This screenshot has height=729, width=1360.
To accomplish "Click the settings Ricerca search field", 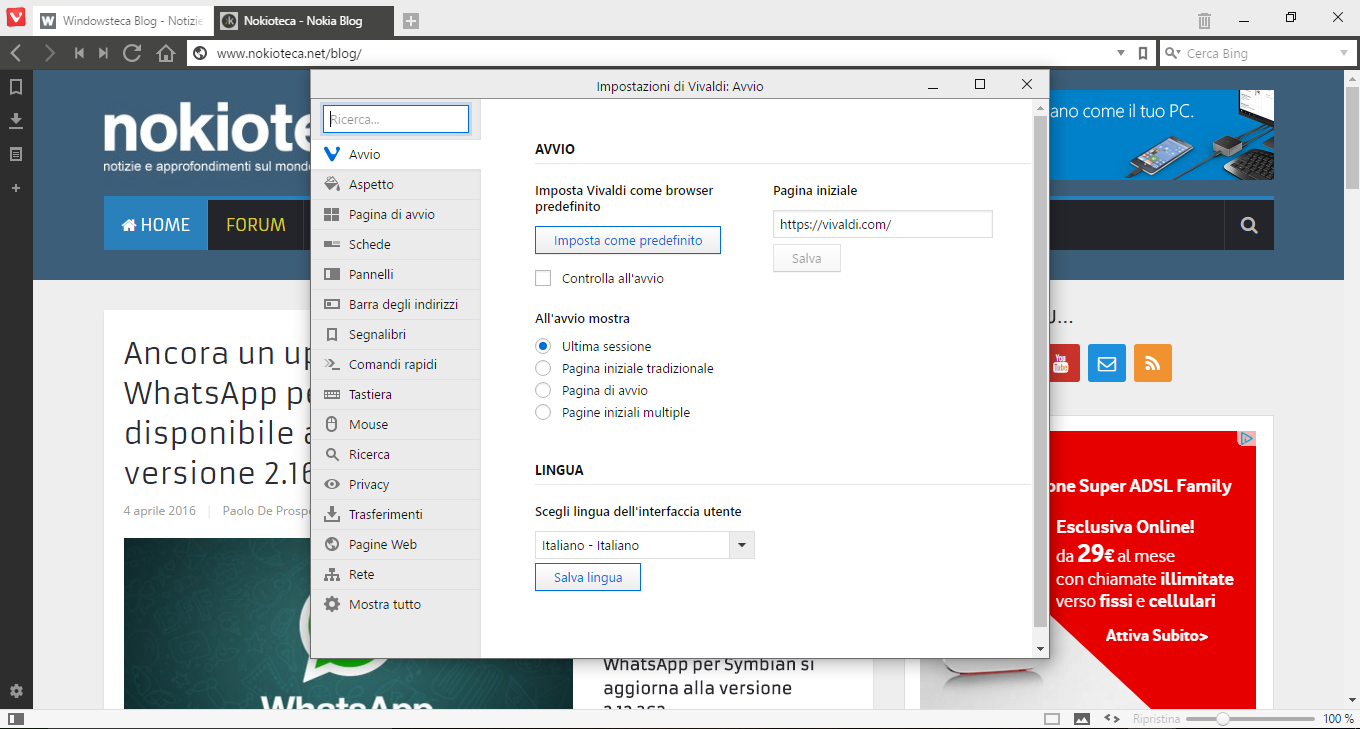I will 396,119.
